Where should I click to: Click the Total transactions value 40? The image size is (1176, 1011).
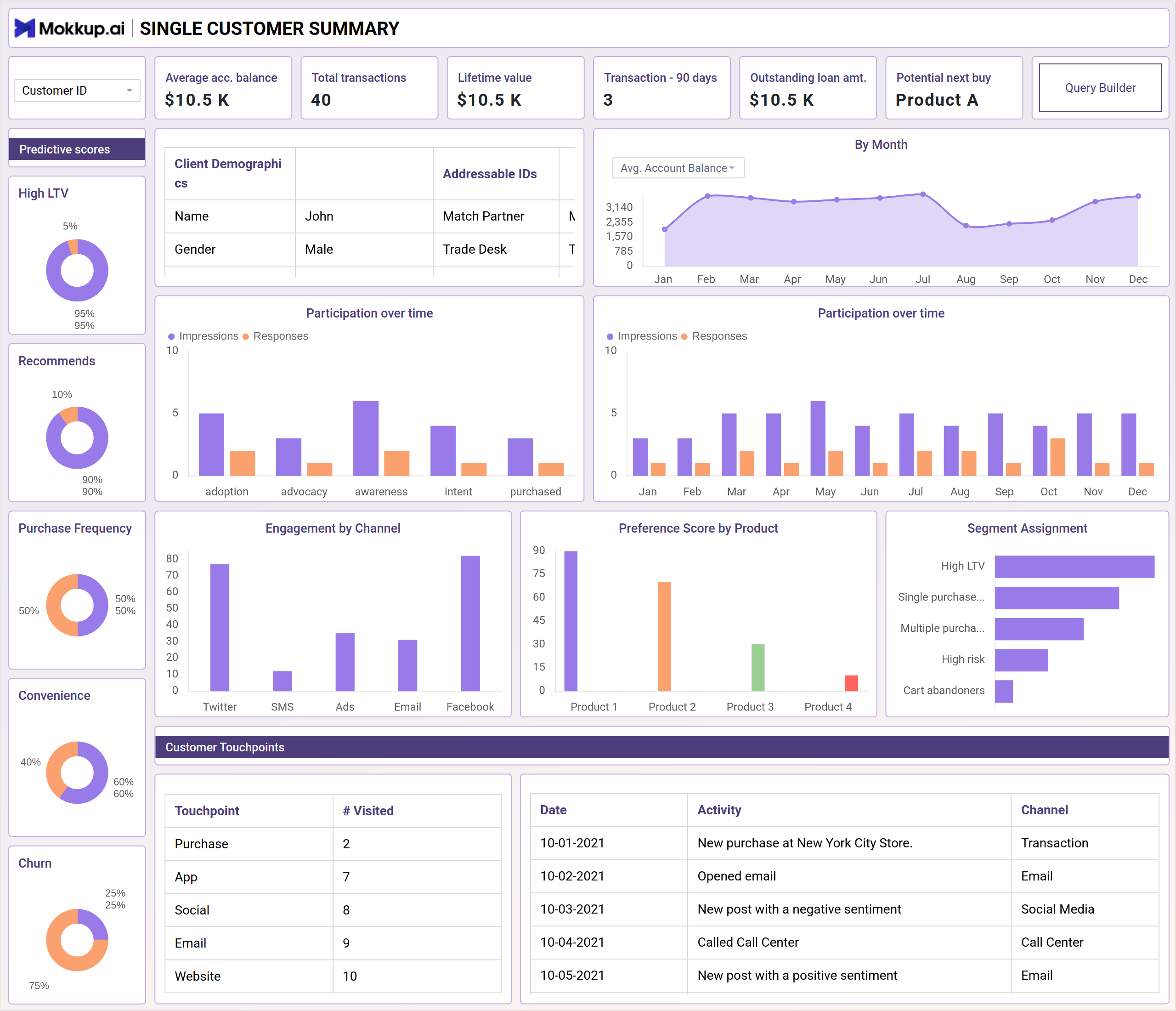tap(321, 100)
